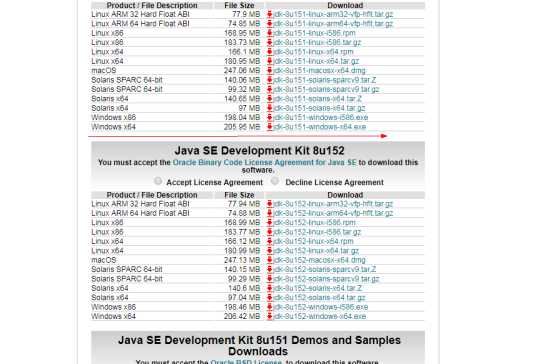Image resolution: width=554 pixels, height=364 pixels.
Task: Download jdk-8u152-macosx-x64.dmg
Action: [319, 260]
